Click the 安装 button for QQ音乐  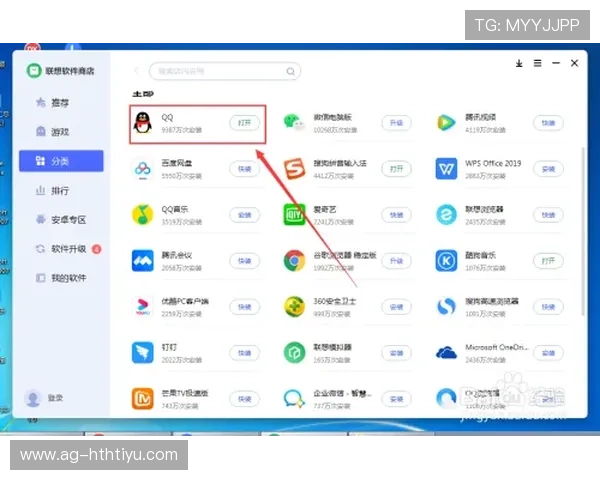244,215
